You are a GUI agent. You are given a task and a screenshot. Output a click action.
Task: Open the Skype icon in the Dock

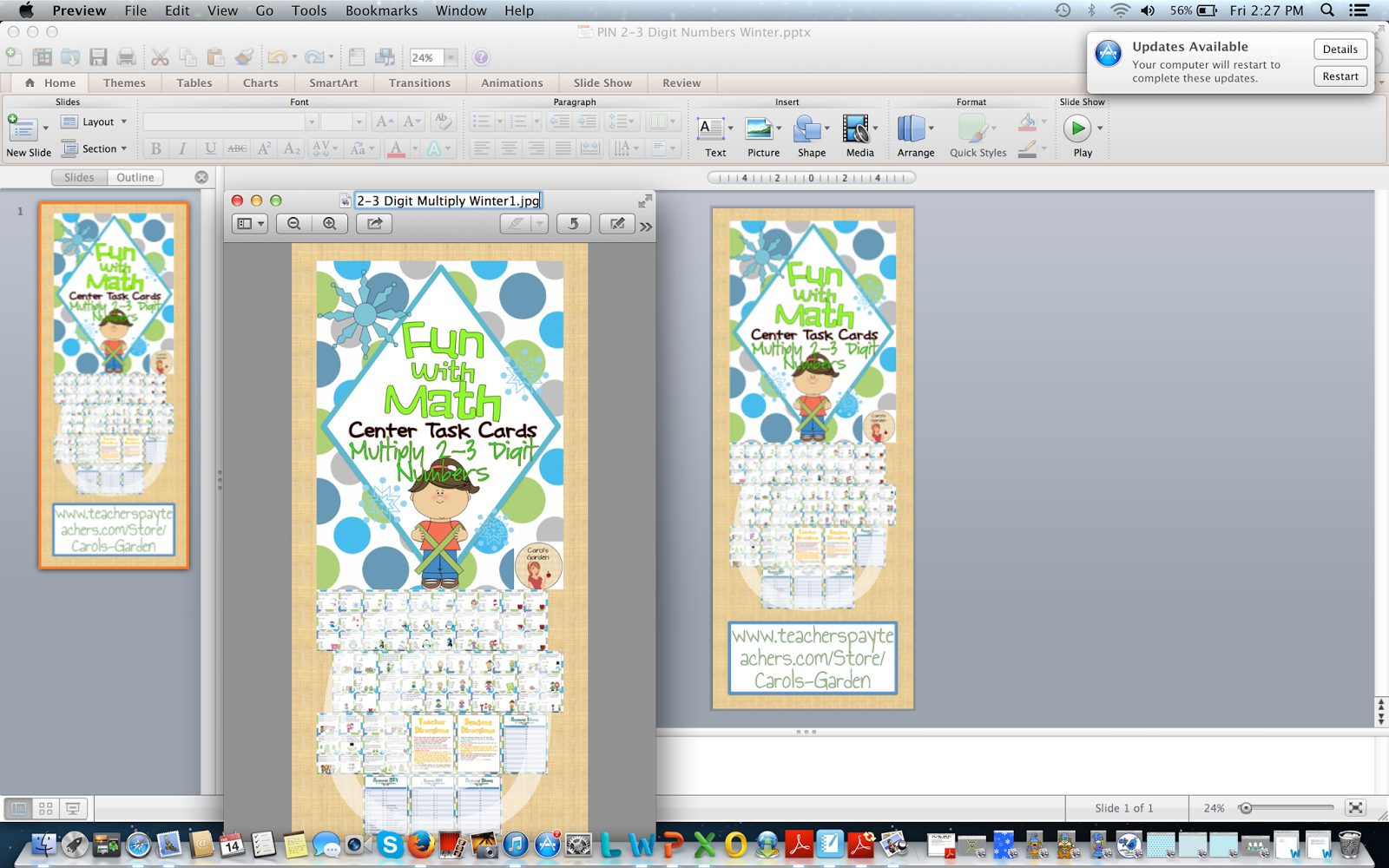(x=390, y=844)
